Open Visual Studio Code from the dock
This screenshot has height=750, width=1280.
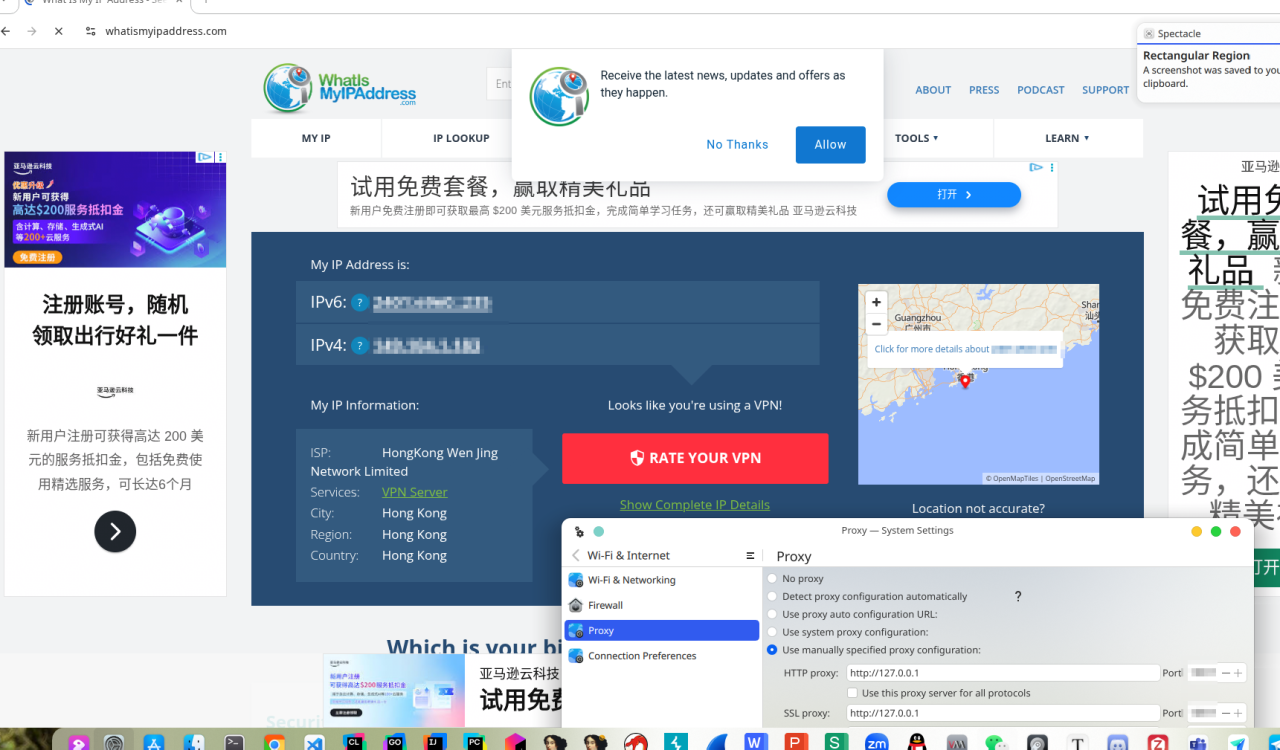tap(314, 742)
